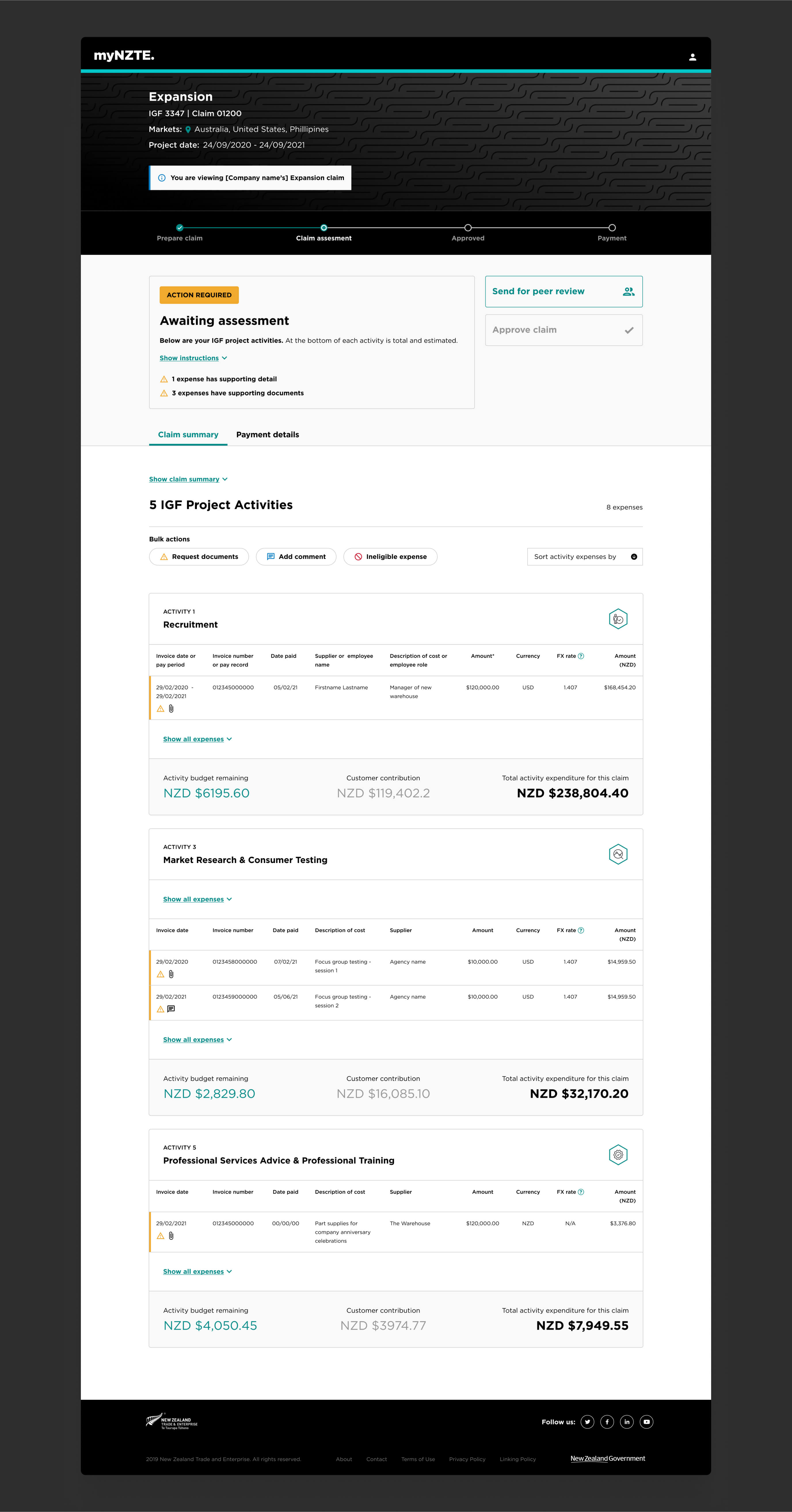The width and height of the screenshot is (792, 1512).
Task: Click New Zealand Trade & Enterprise footer logo
Action: 172,1422
